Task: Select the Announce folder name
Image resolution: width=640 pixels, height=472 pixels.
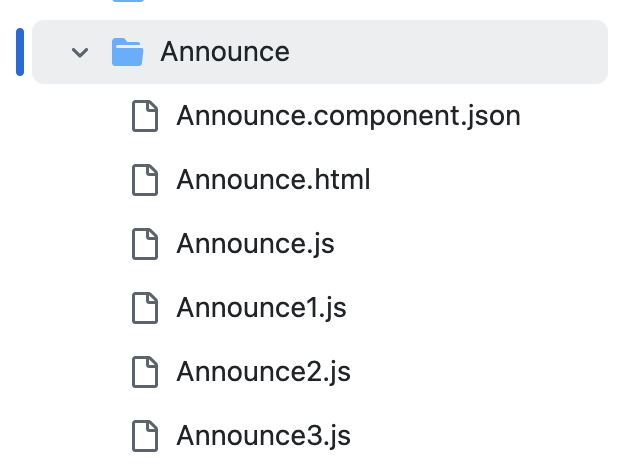Action: pos(225,52)
